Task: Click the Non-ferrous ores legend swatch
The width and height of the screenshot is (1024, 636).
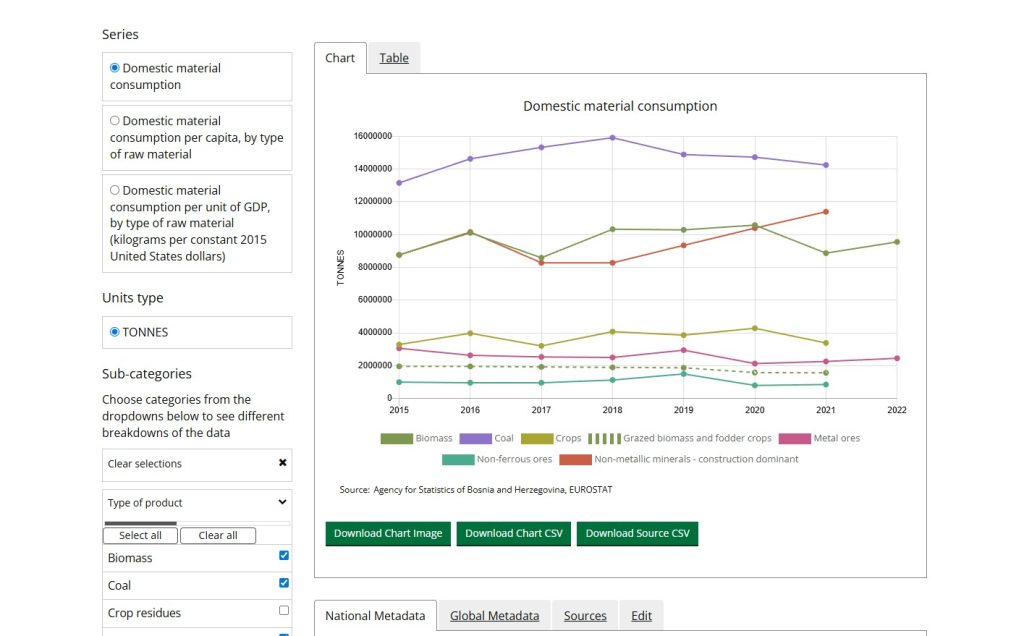Action: click(x=458, y=459)
